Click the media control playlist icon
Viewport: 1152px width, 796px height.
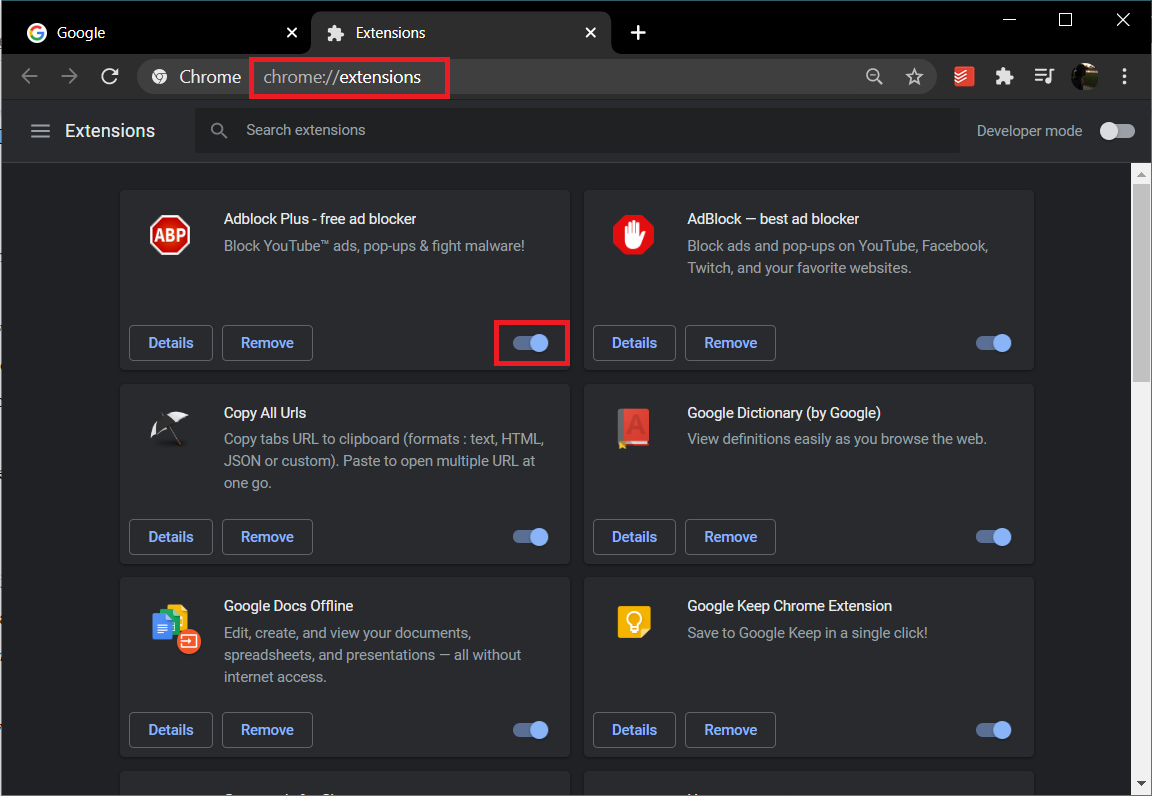pos(1044,77)
